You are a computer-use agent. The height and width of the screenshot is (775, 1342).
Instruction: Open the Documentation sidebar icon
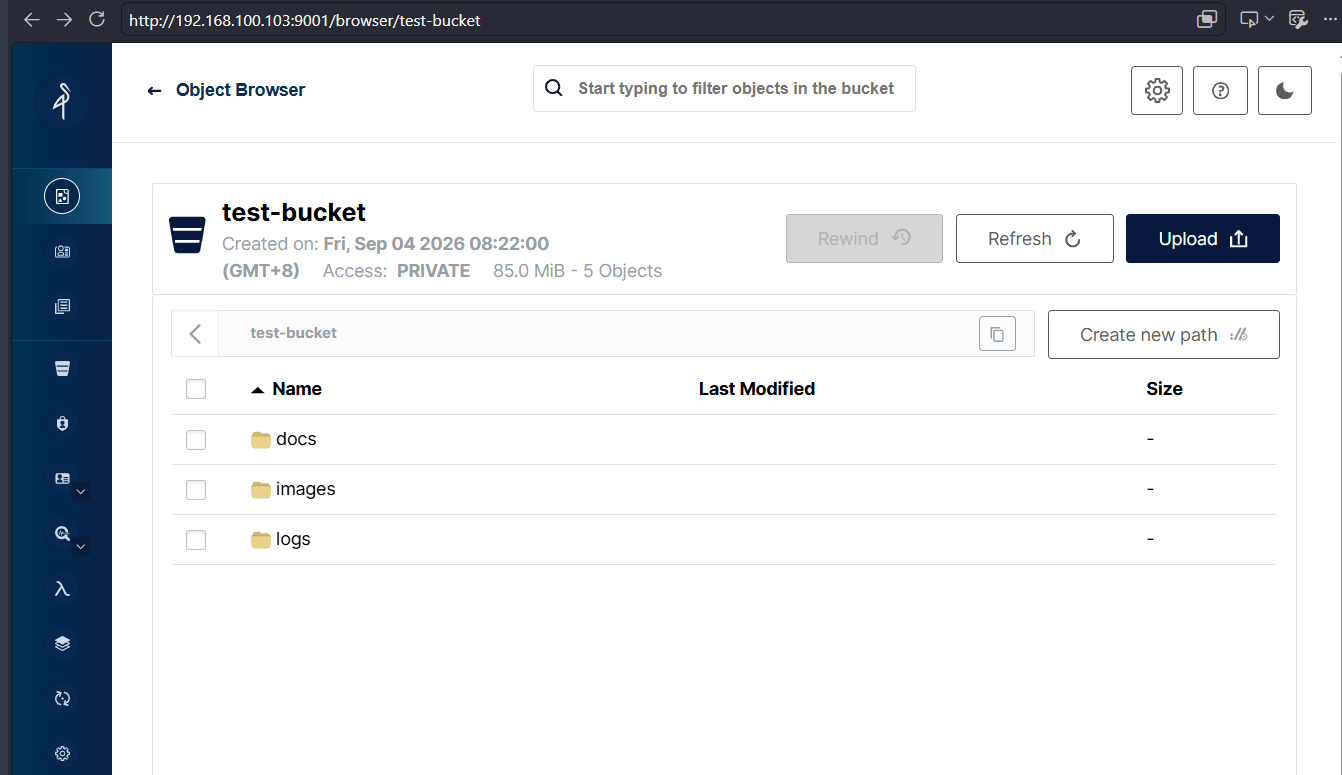[62, 307]
